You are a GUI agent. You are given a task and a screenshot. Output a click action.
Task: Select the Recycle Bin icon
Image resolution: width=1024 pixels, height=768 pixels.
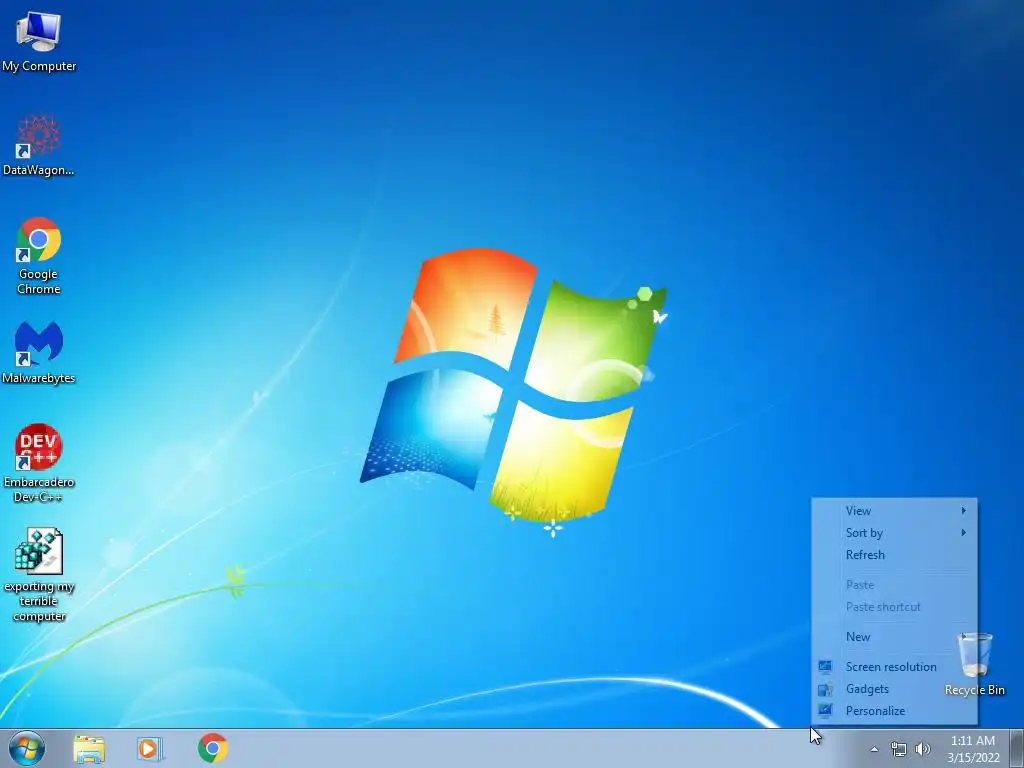(x=974, y=664)
